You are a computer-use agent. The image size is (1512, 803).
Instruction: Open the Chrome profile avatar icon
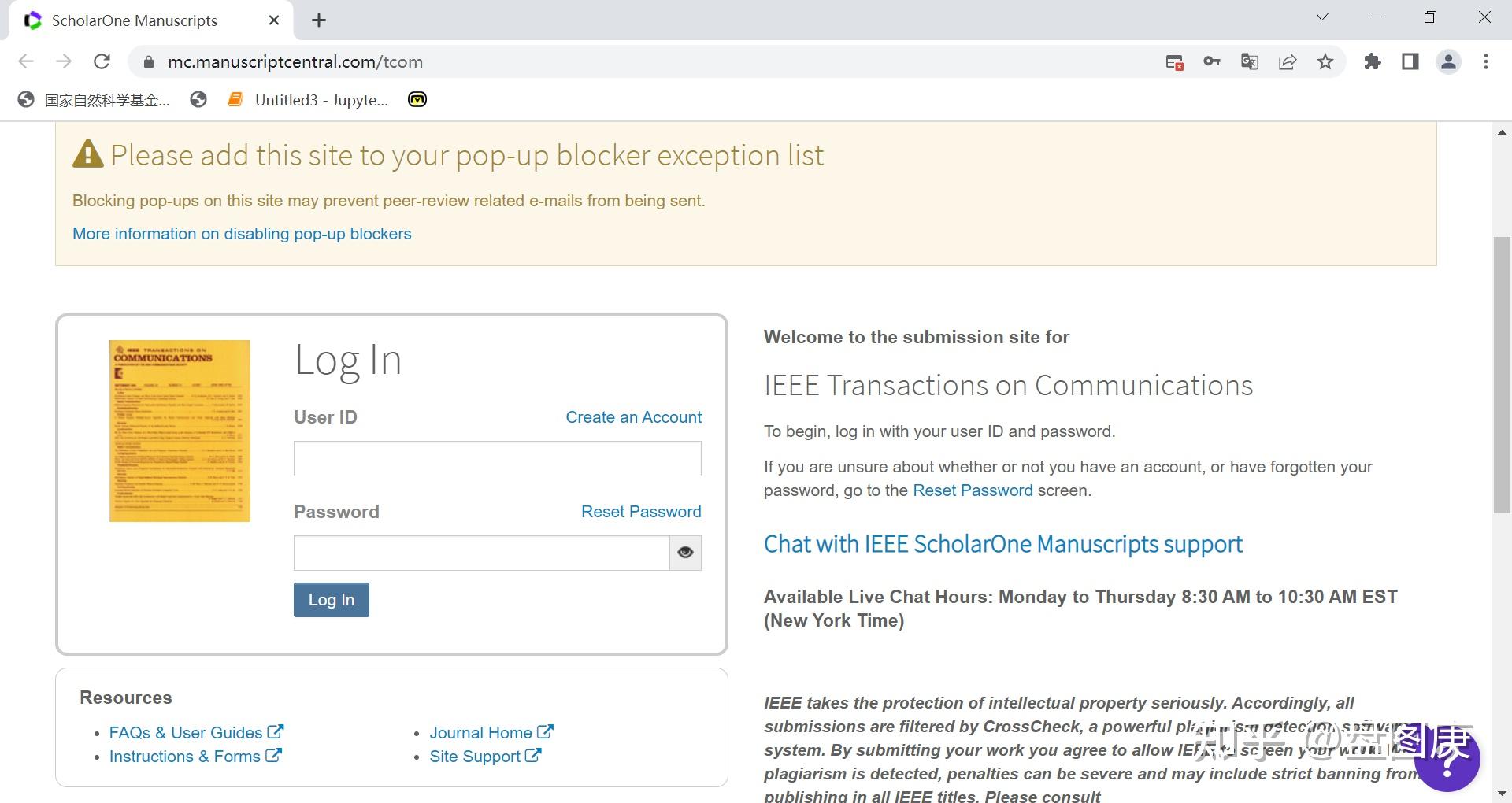tap(1449, 61)
